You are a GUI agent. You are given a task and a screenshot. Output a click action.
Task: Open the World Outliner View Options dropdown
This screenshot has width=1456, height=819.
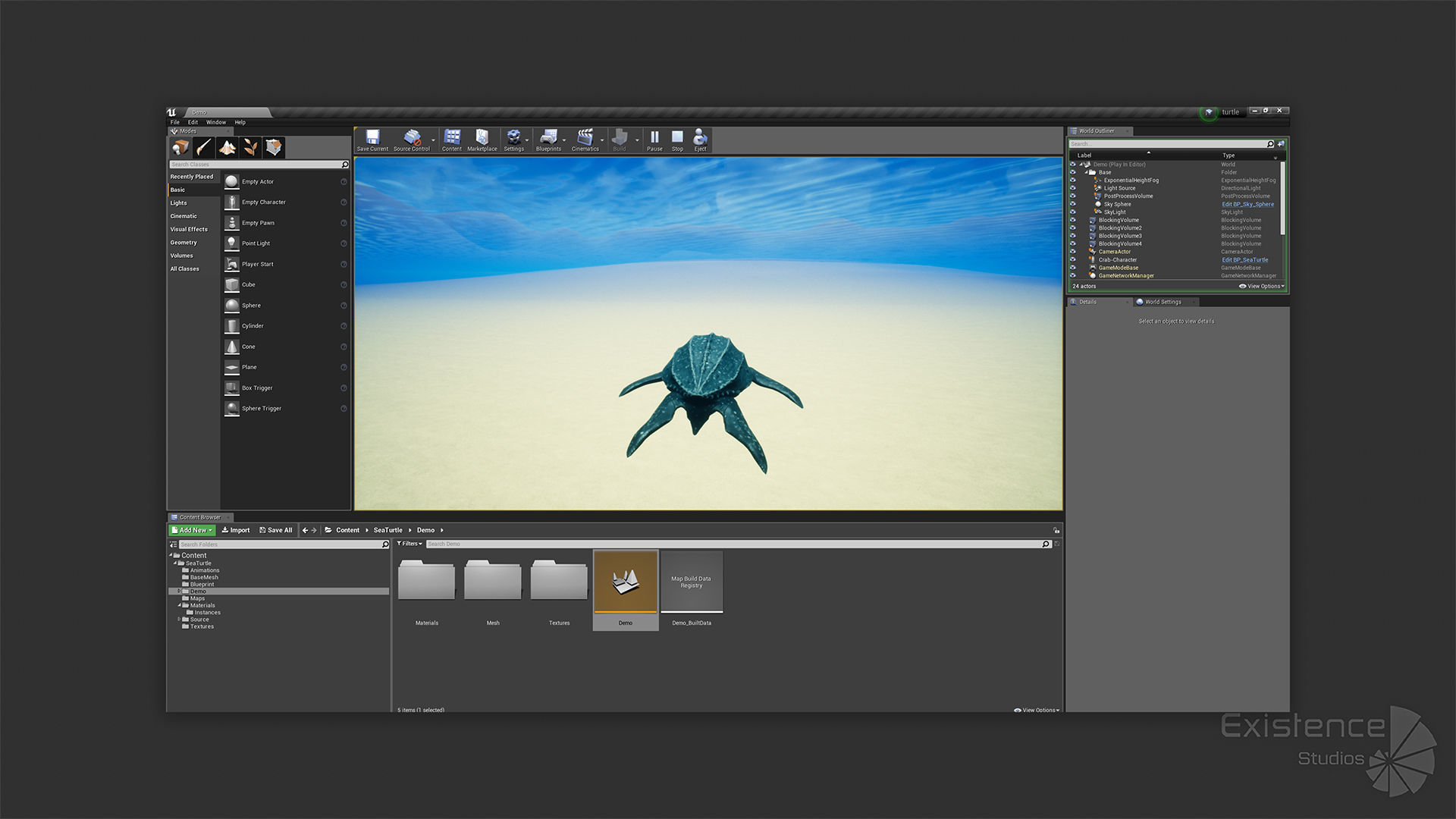(x=1262, y=287)
